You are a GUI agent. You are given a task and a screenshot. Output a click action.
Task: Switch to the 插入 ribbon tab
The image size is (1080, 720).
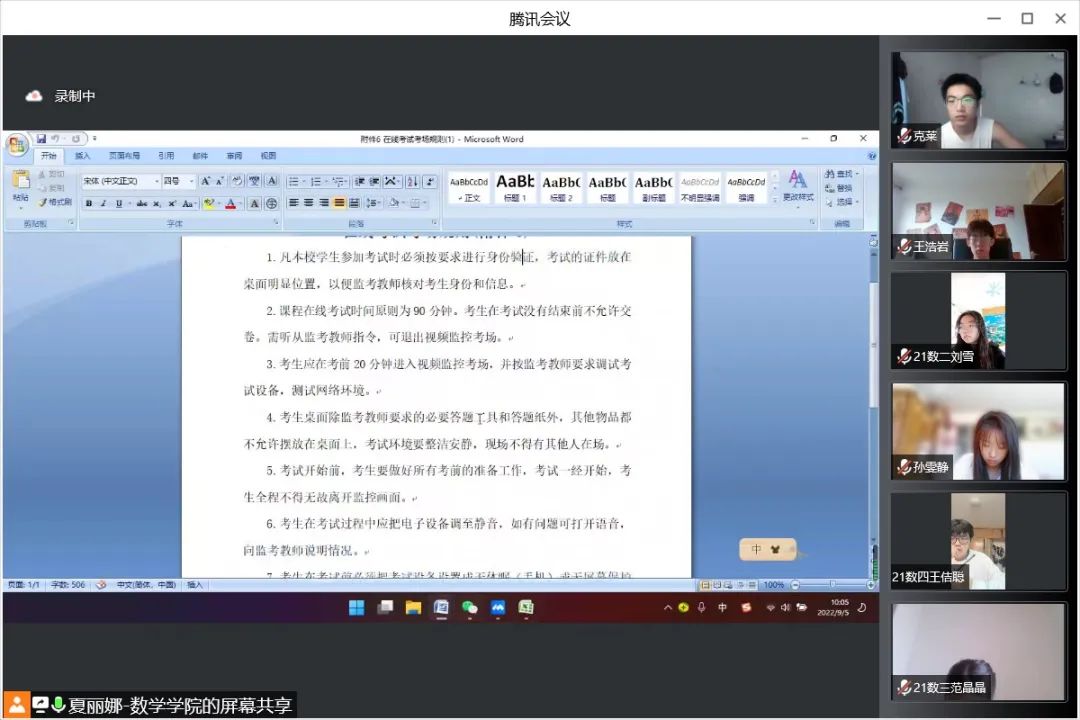(82, 156)
